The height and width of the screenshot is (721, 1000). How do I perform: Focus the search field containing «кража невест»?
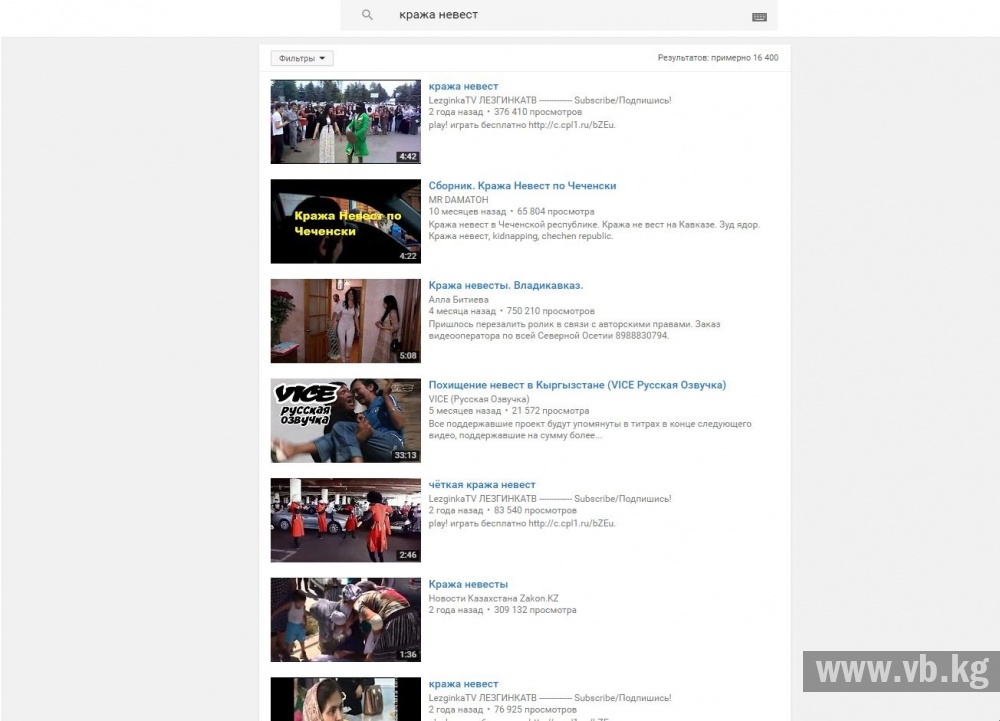click(559, 15)
